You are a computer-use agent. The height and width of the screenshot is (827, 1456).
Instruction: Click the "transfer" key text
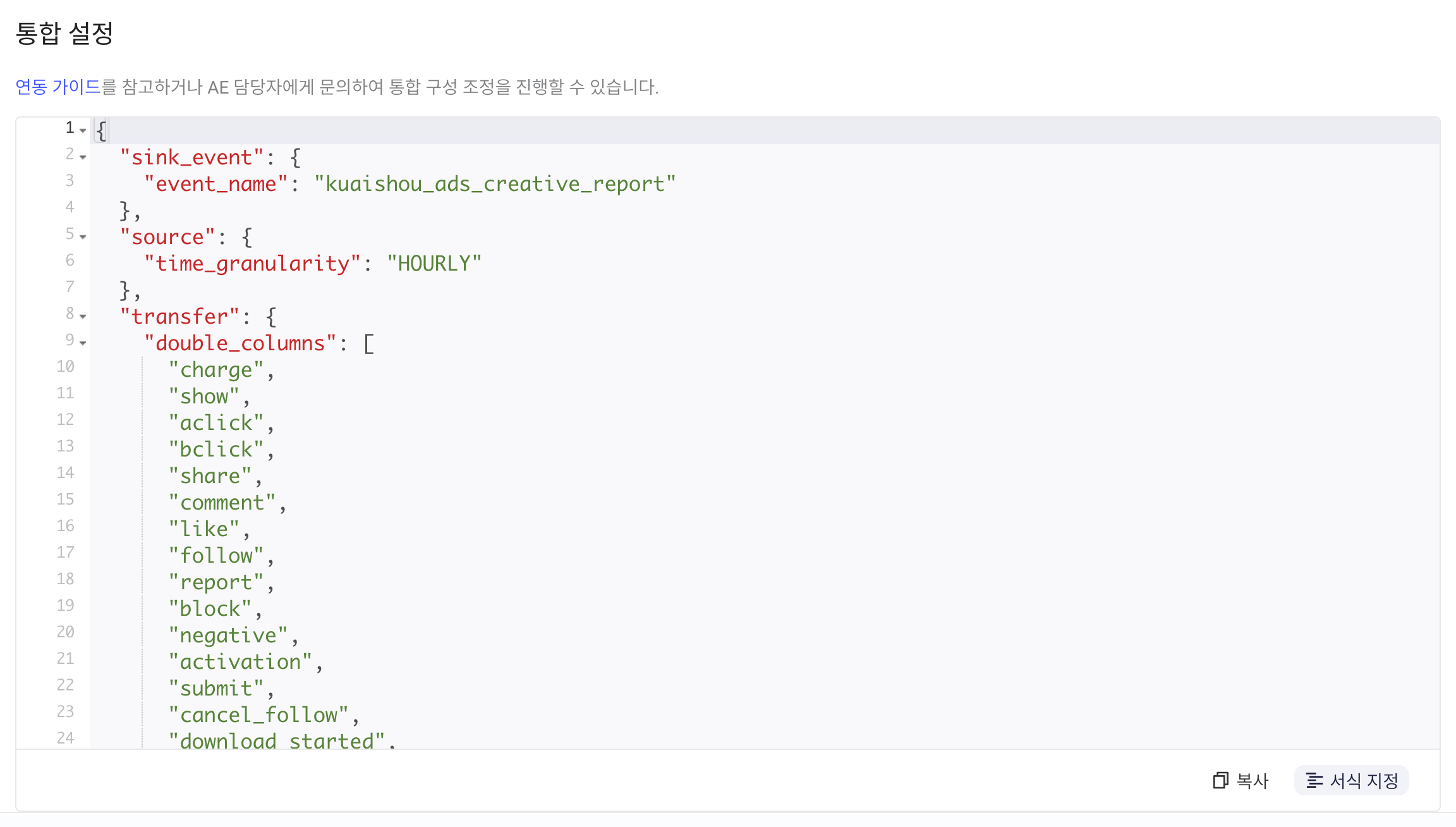pos(179,317)
